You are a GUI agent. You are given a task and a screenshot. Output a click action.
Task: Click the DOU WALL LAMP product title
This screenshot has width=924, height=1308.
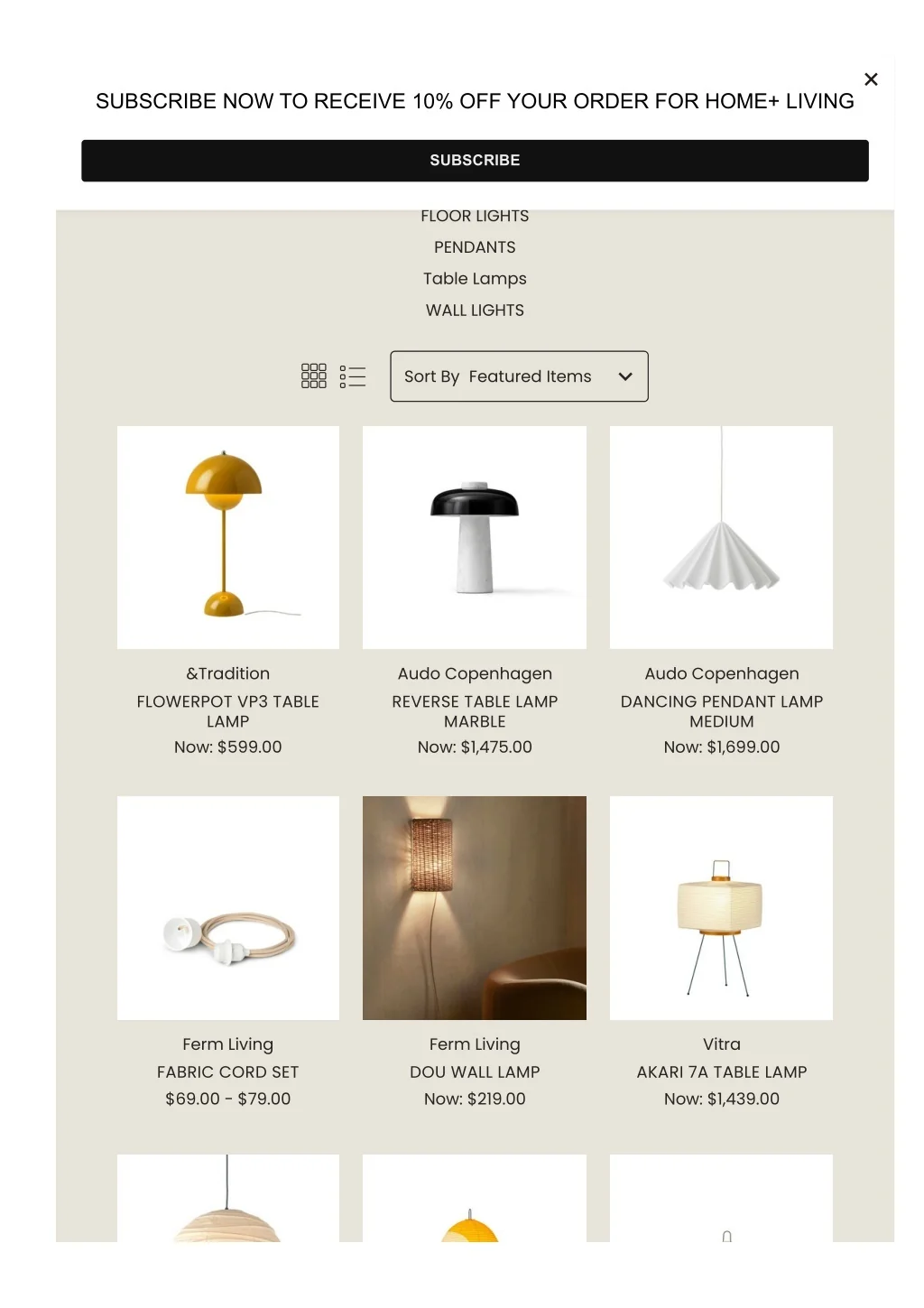[x=475, y=1072]
